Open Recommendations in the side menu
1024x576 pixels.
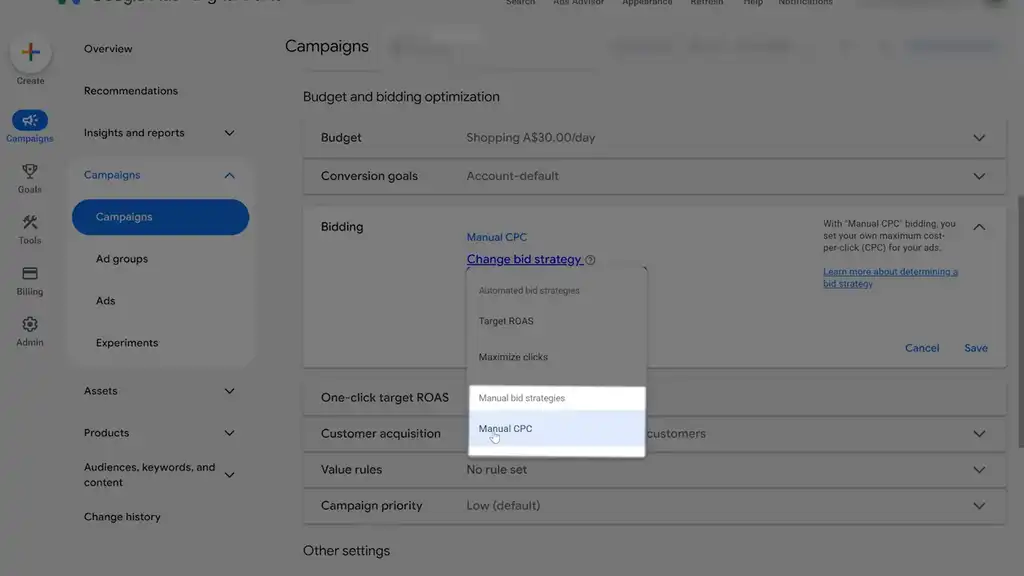coord(131,91)
